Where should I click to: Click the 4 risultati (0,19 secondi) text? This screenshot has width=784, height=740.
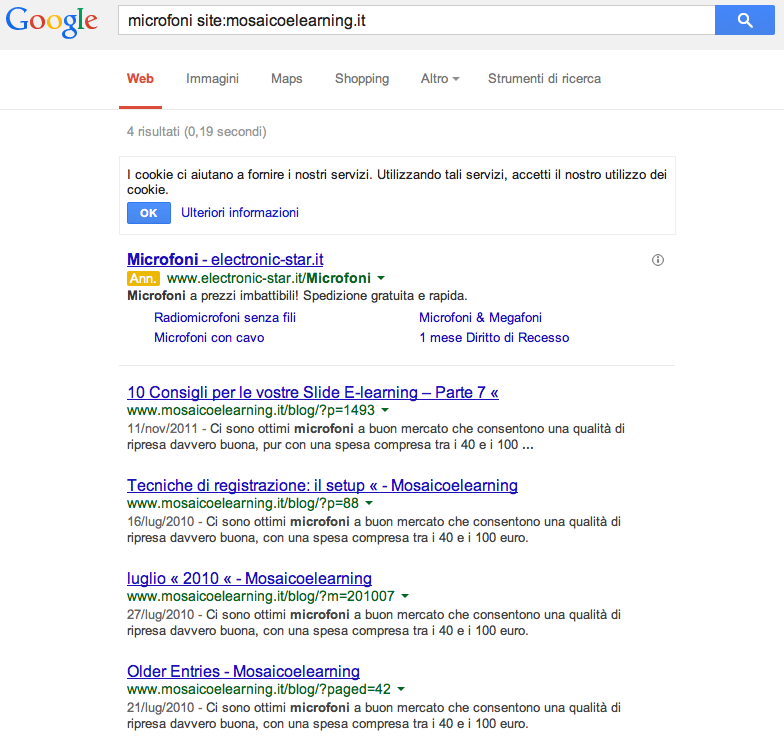196,132
